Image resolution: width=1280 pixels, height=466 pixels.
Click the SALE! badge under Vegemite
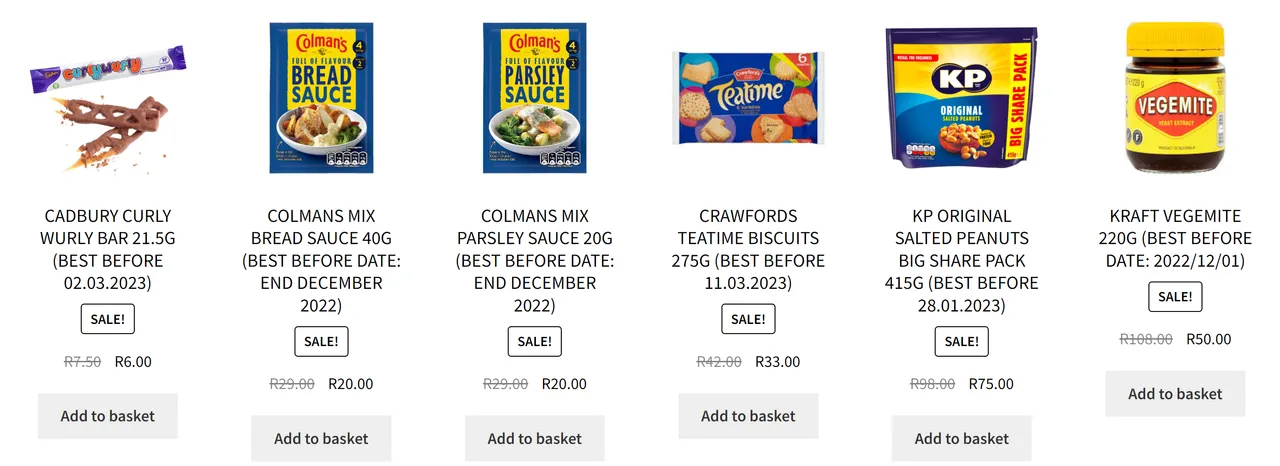[1175, 297]
